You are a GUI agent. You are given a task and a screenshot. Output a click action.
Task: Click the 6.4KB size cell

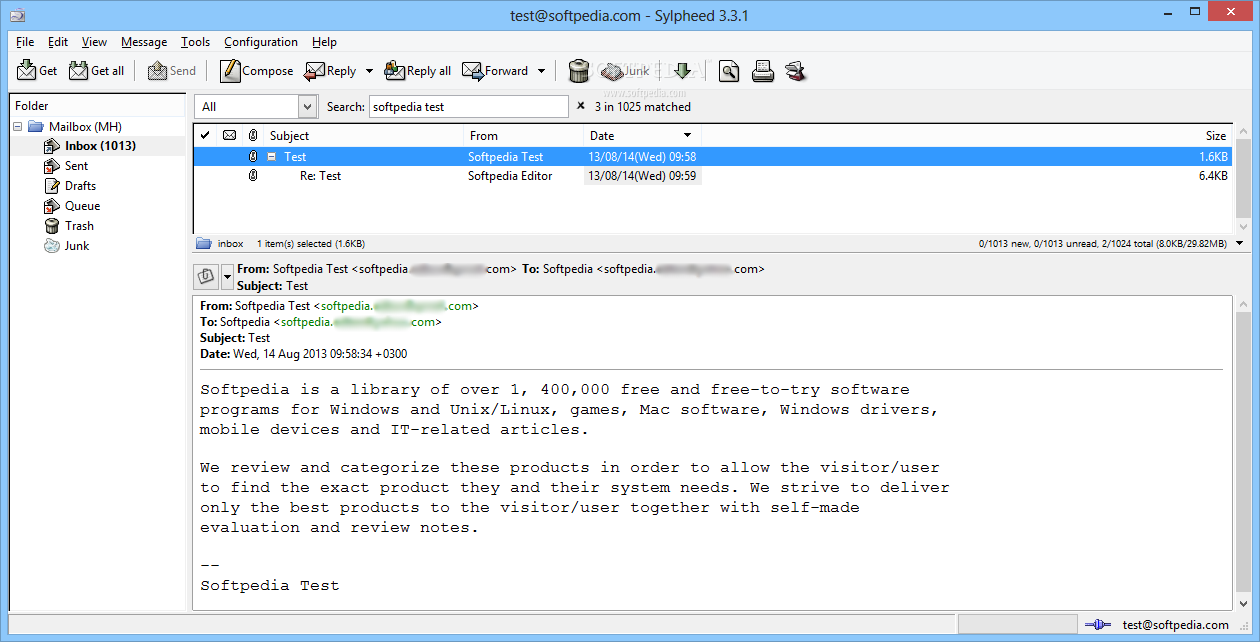1213,176
